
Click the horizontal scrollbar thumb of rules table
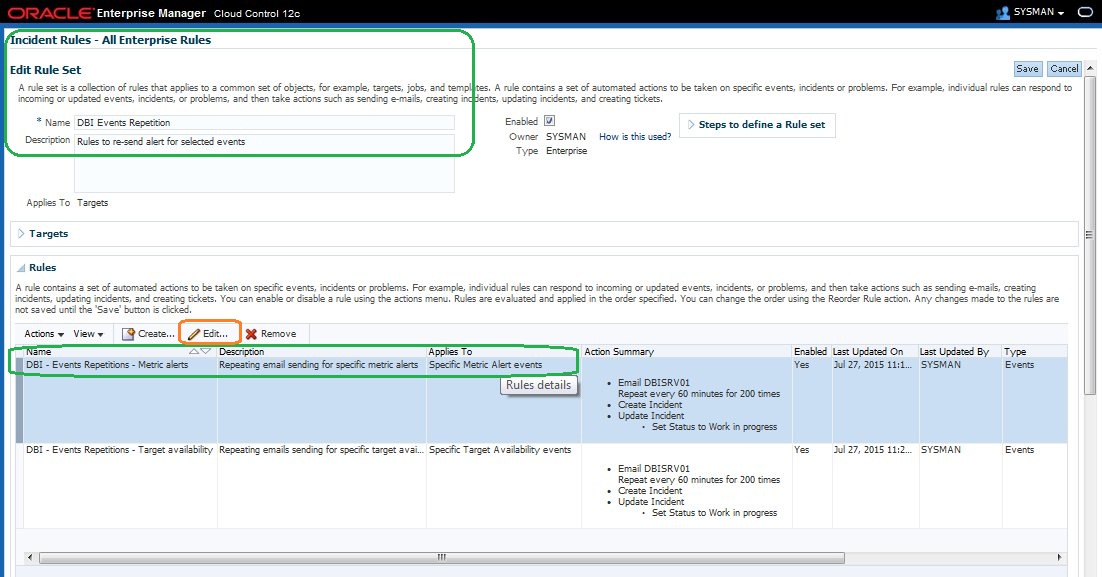[442, 557]
